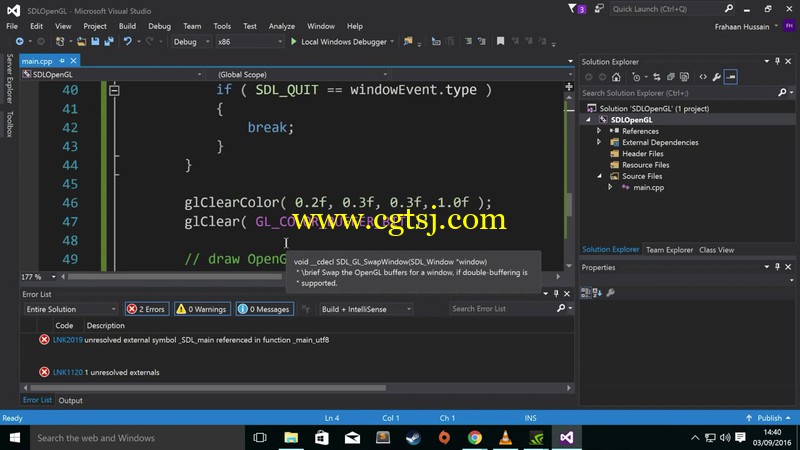Open the Entire Solution scope dropdown
Viewport: 800px width, 450px height.
tap(71, 309)
